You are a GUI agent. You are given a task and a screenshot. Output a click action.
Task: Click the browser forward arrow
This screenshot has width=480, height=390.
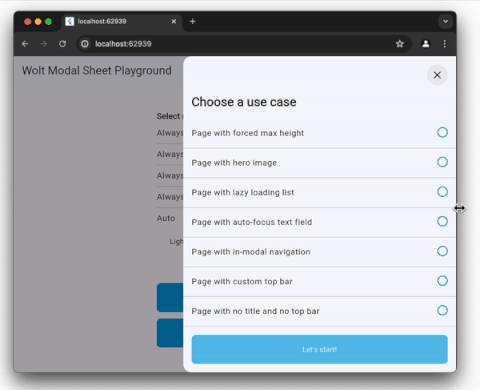[x=44, y=44]
